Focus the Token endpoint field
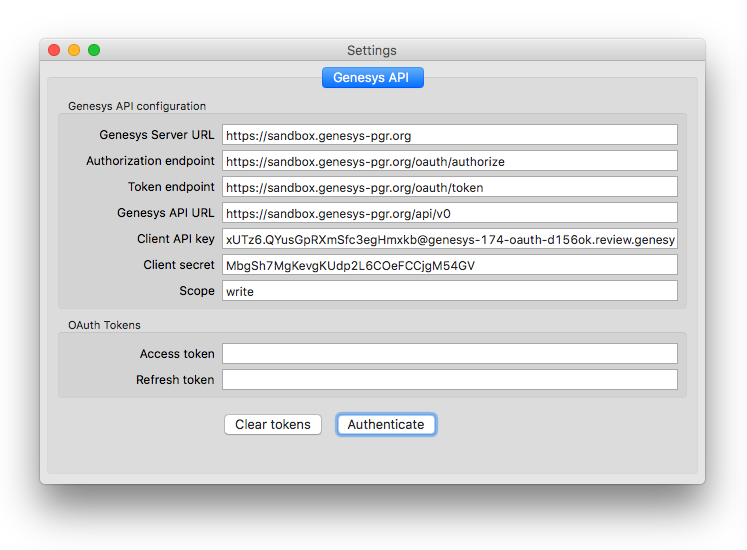 tap(450, 187)
